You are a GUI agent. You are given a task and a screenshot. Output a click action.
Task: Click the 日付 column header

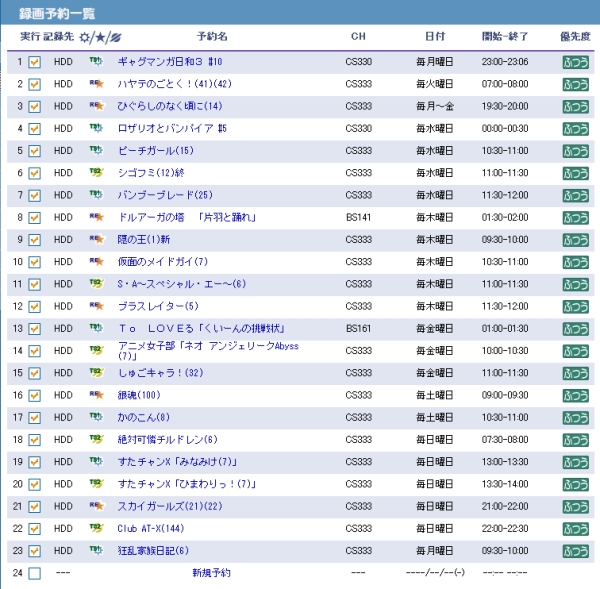click(x=435, y=36)
